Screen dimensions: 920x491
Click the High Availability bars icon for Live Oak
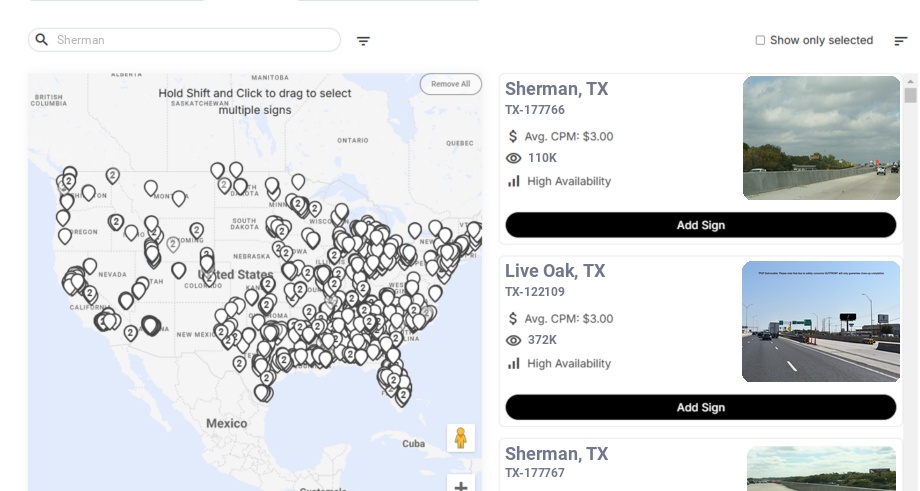coord(514,363)
